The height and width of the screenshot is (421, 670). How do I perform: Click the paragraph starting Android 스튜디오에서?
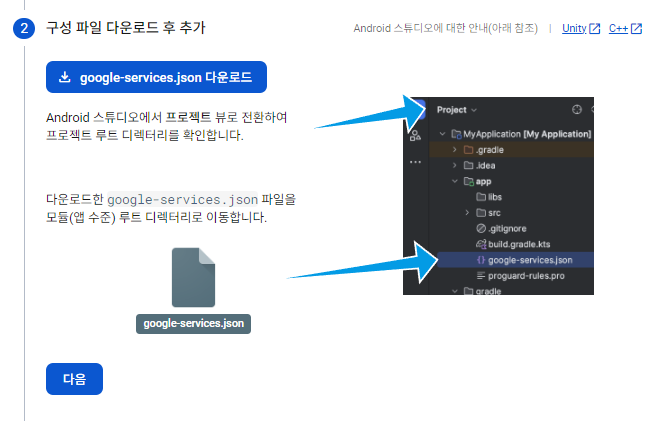pos(167,126)
